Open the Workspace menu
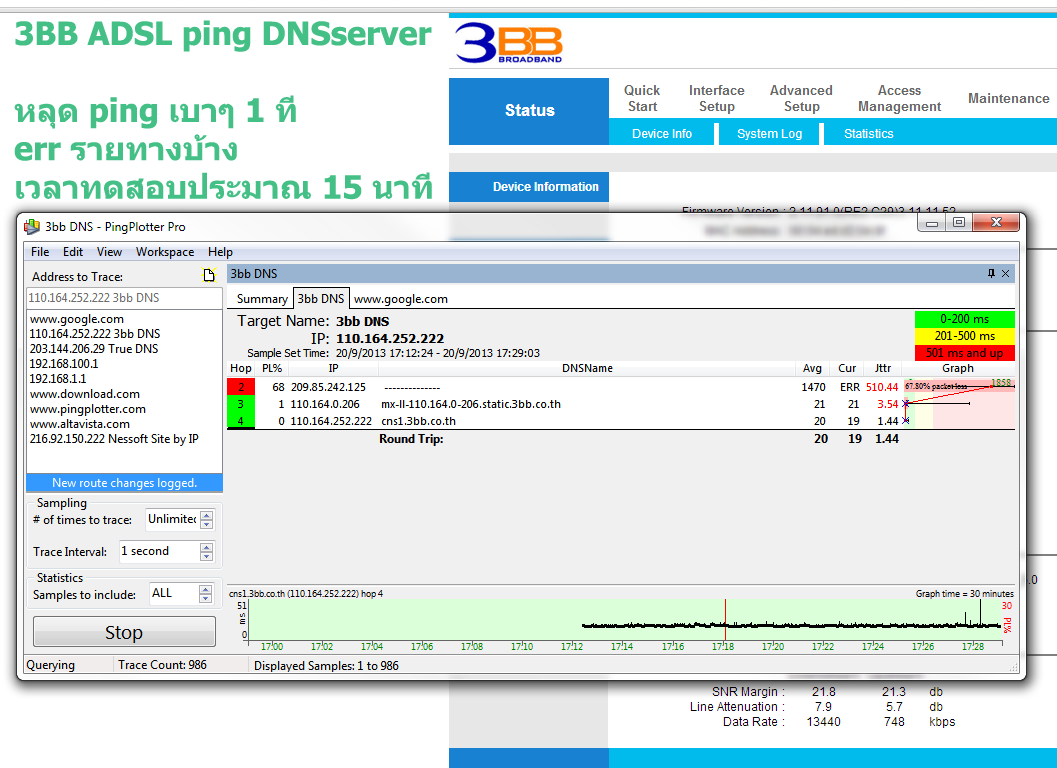This screenshot has width=1057, height=768. pyautogui.click(x=165, y=252)
